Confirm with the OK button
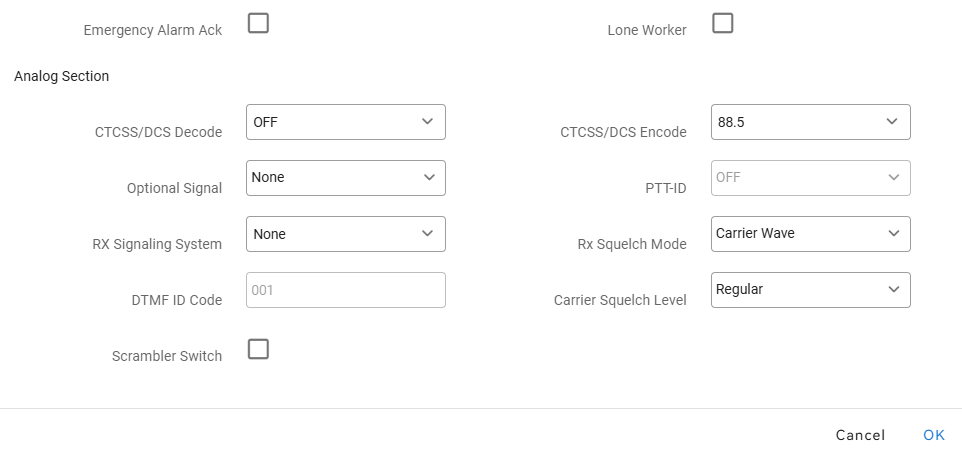This screenshot has height=455, width=962. point(934,435)
